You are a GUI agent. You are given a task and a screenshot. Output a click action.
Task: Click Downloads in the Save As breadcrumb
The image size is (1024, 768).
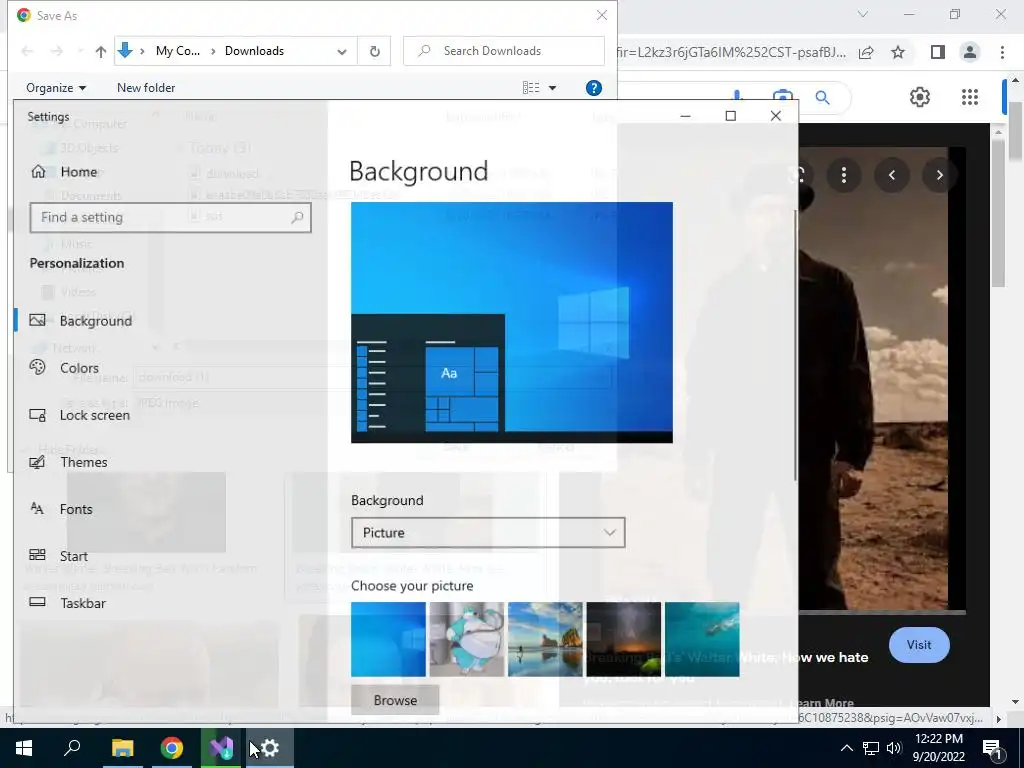point(254,51)
